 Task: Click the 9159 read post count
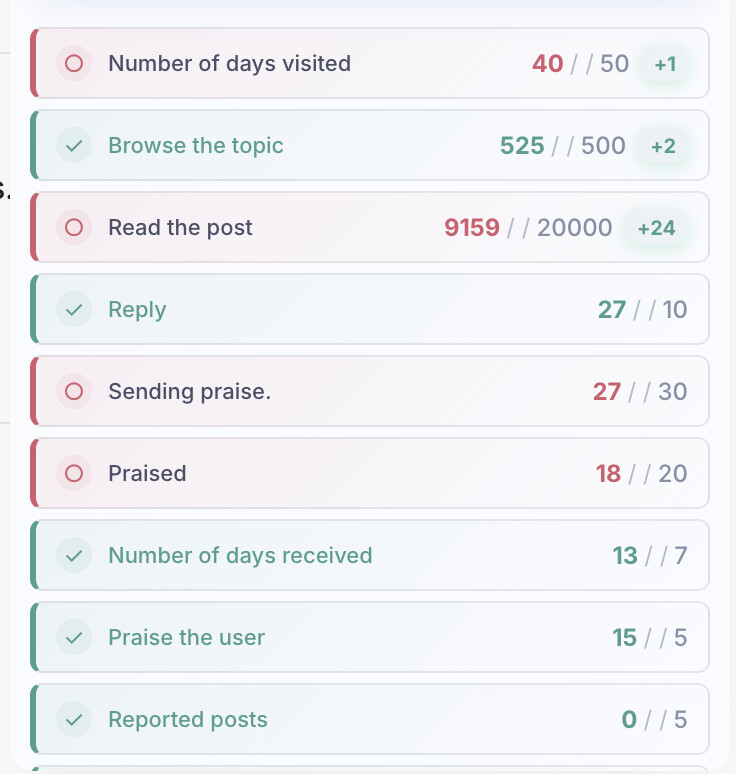click(x=472, y=228)
